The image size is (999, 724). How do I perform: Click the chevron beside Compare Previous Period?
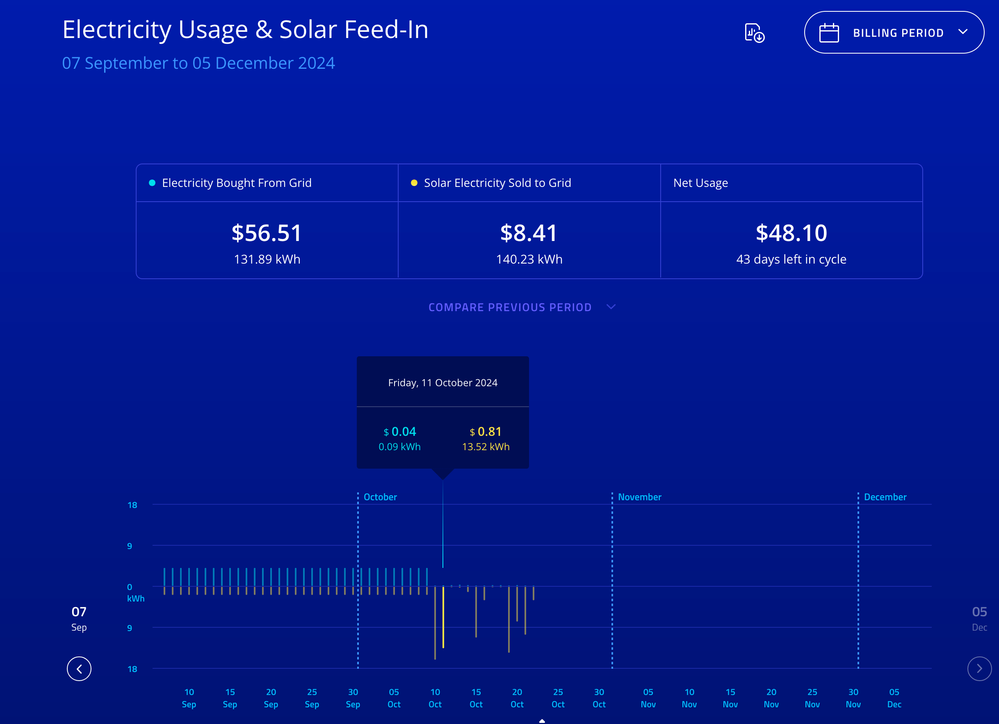[x=611, y=307]
